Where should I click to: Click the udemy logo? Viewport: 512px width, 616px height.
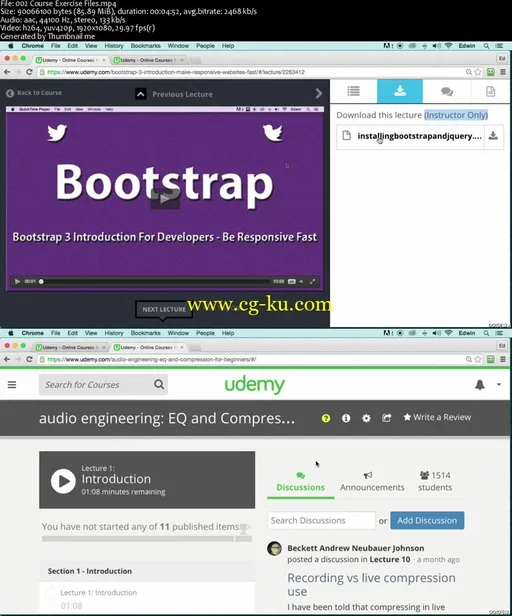pos(255,385)
